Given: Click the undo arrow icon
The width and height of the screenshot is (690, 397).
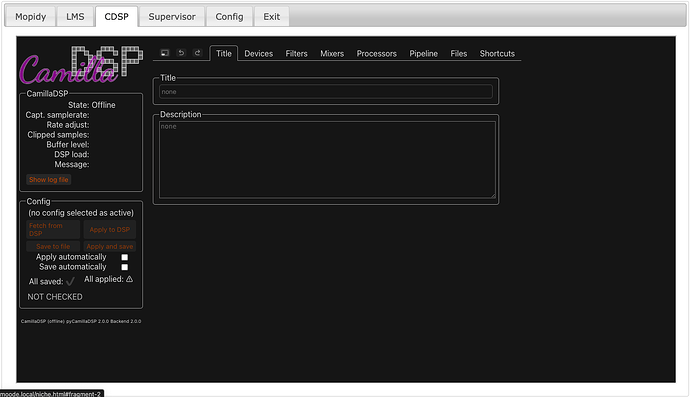Looking at the screenshot, I should coord(181,53).
